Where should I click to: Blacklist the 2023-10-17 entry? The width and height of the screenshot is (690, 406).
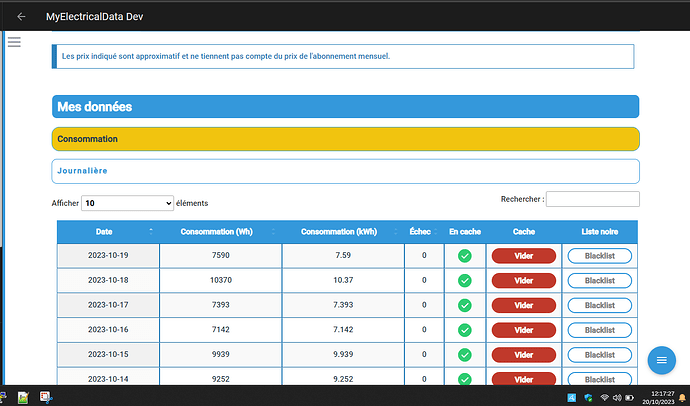tap(599, 305)
